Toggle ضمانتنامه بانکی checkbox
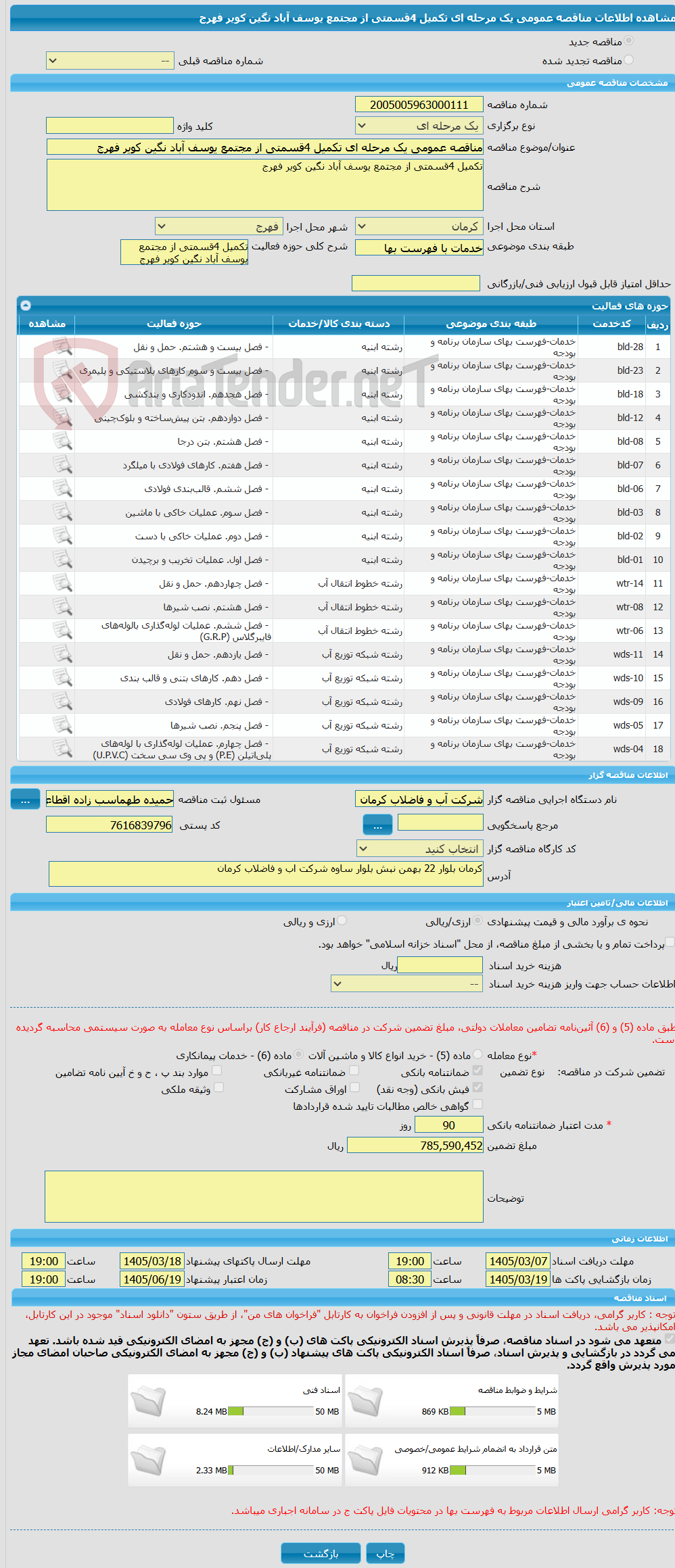The width and height of the screenshot is (675, 1568). pos(478,1071)
